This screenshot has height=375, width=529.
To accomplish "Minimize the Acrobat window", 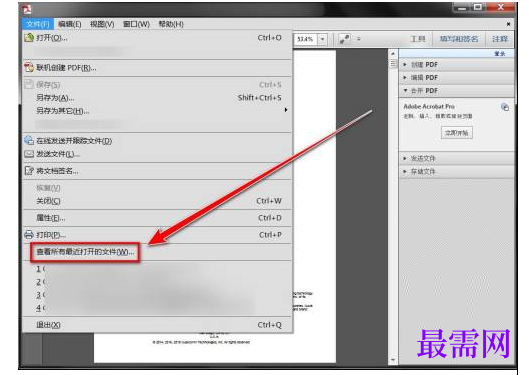I will click(461, 7).
